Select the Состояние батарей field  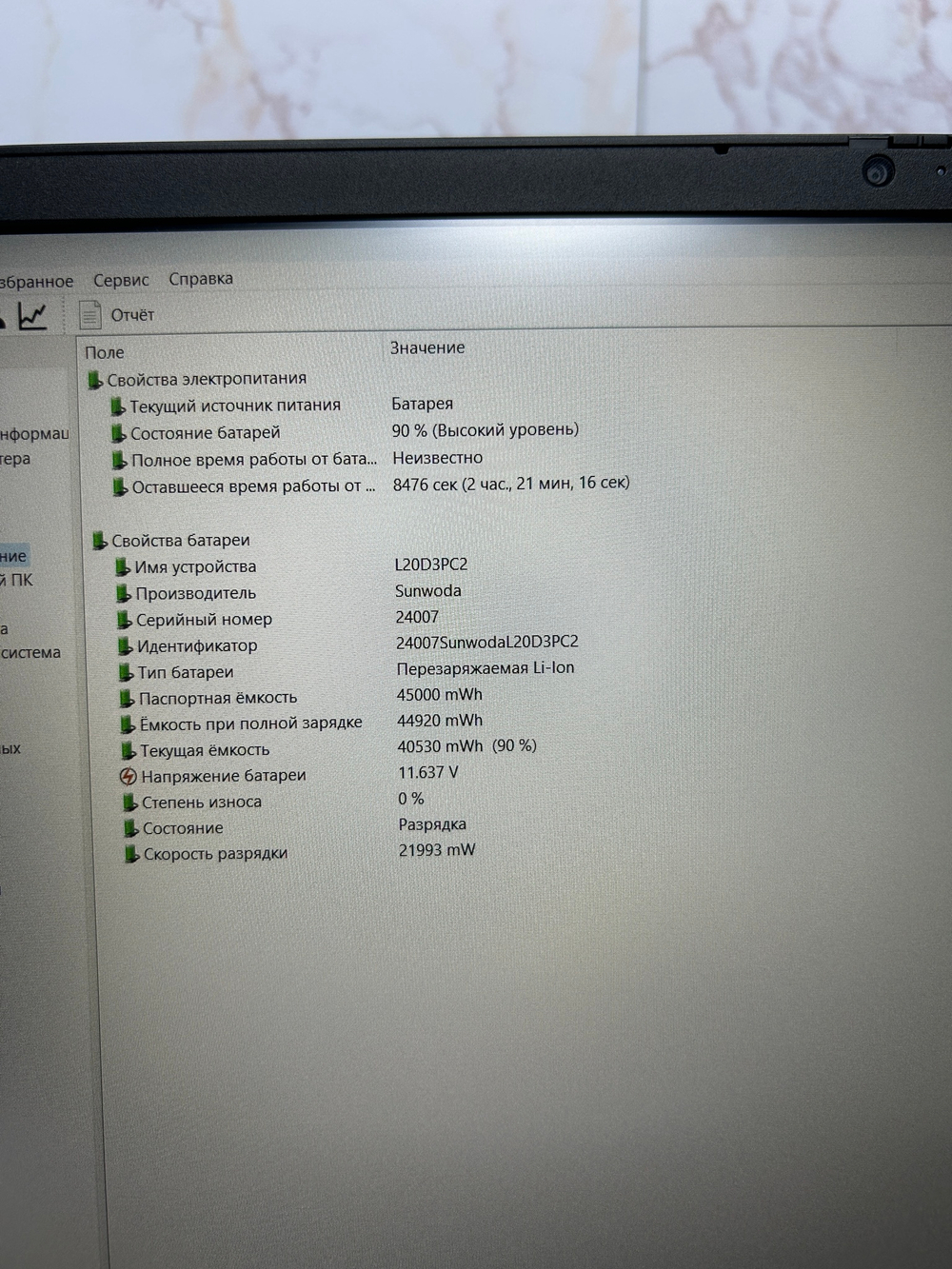(x=205, y=433)
